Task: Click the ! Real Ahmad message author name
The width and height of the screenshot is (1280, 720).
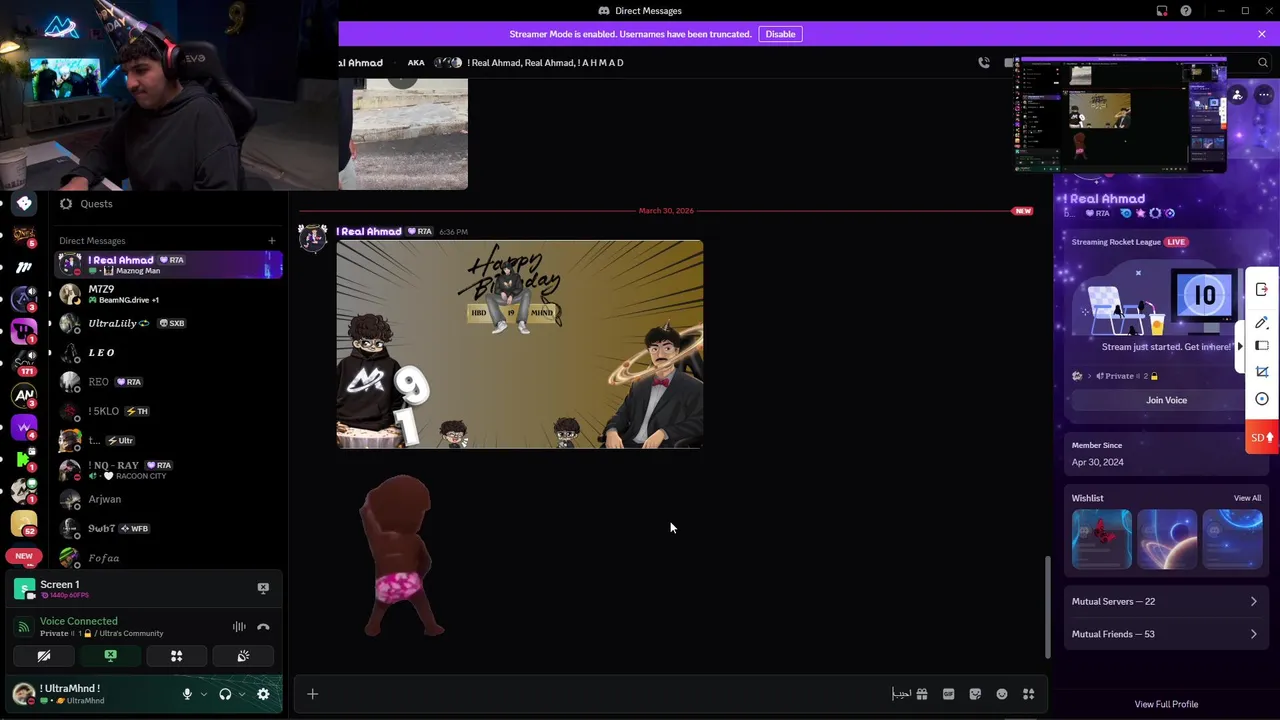Action: click(369, 231)
